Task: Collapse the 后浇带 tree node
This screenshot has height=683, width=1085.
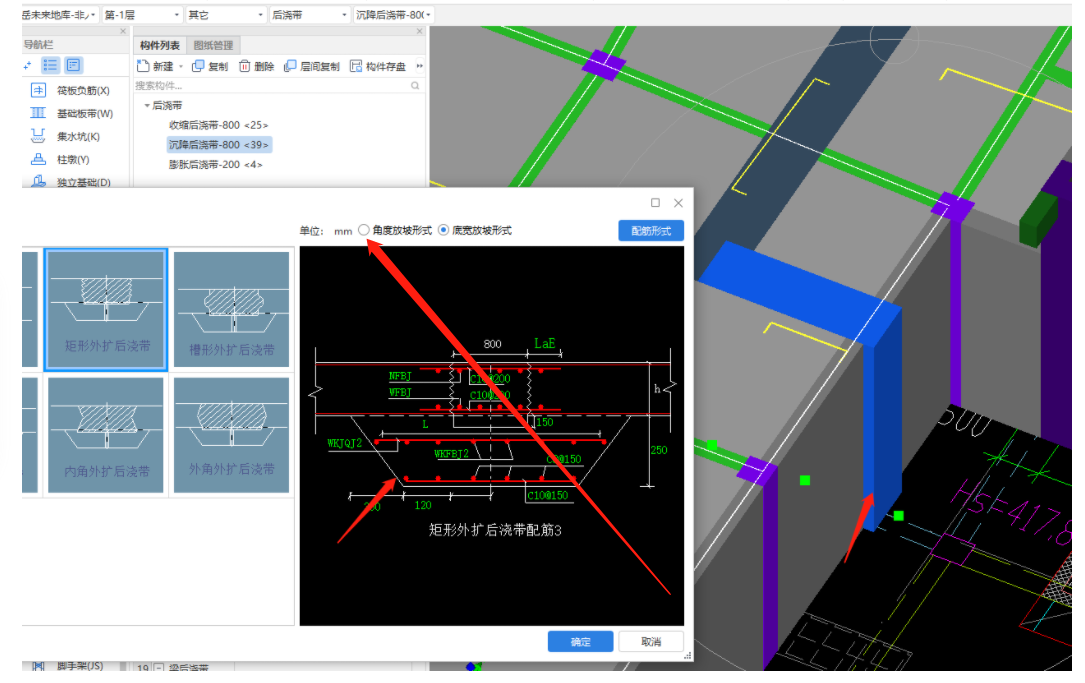Action: (147, 105)
